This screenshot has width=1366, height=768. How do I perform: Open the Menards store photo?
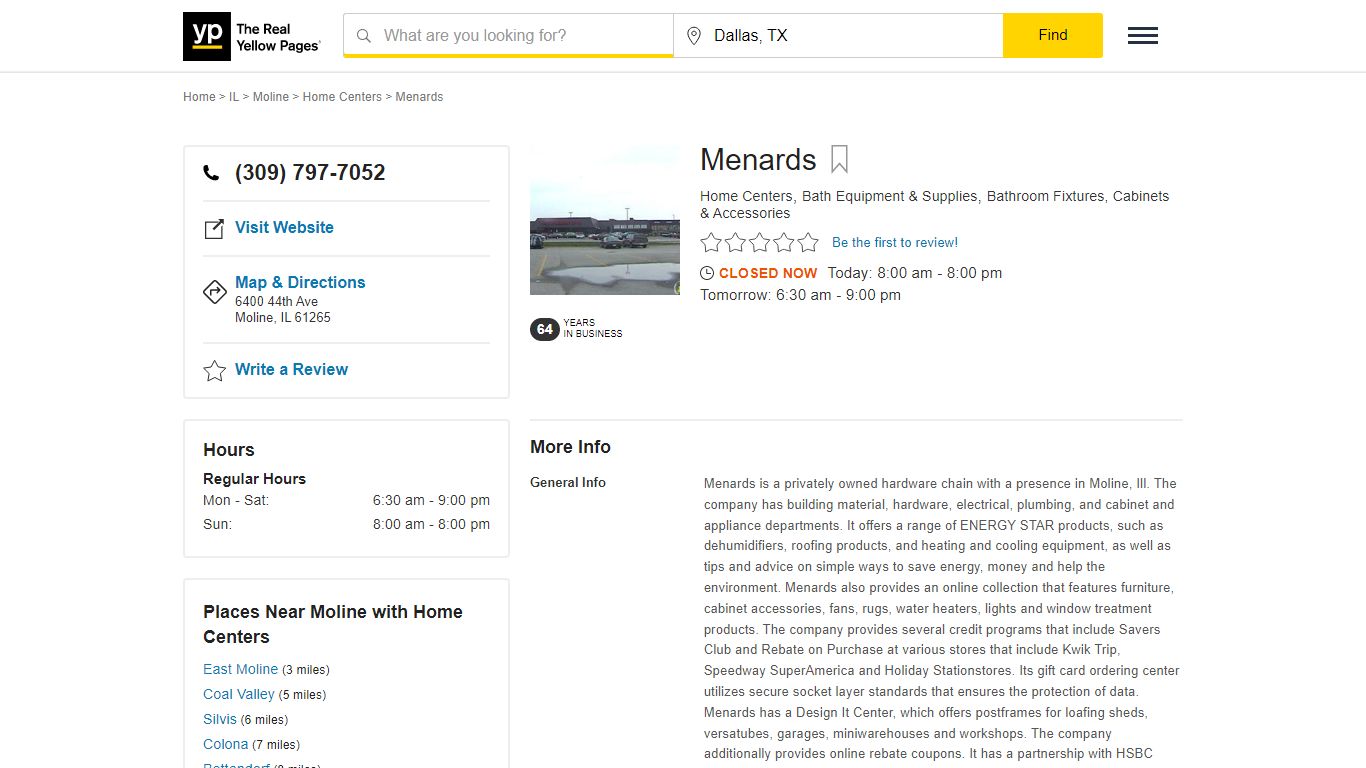pos(605,220)
